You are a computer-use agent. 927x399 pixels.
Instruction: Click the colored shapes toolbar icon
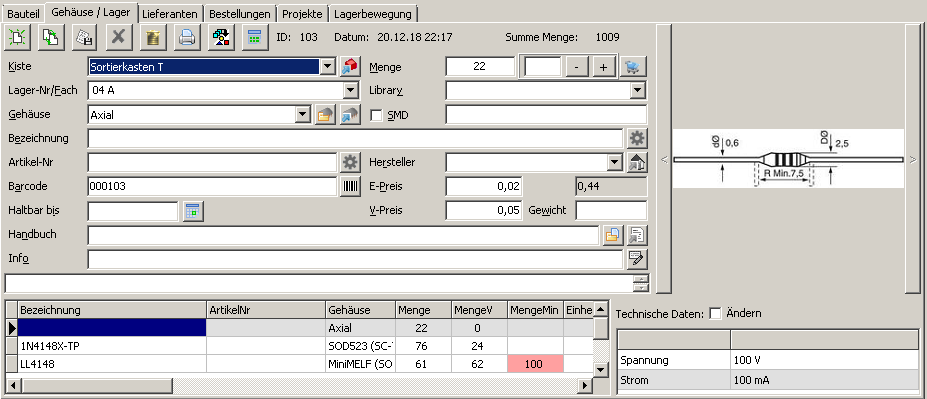click(221, 37)
